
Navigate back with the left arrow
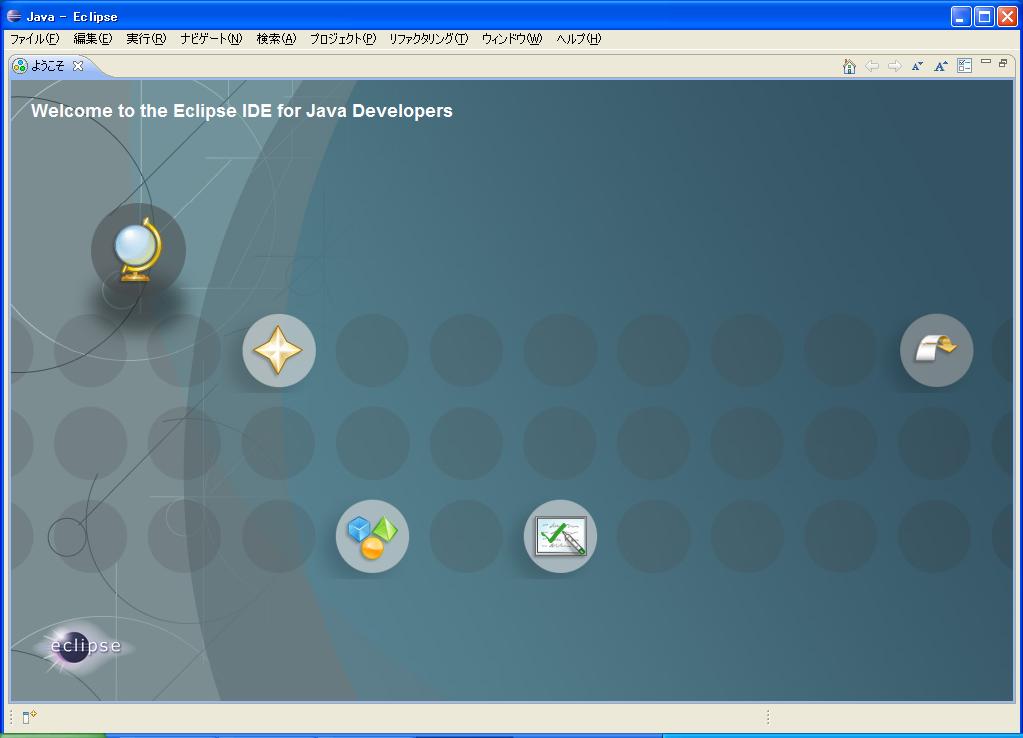(x=872, y=66)
